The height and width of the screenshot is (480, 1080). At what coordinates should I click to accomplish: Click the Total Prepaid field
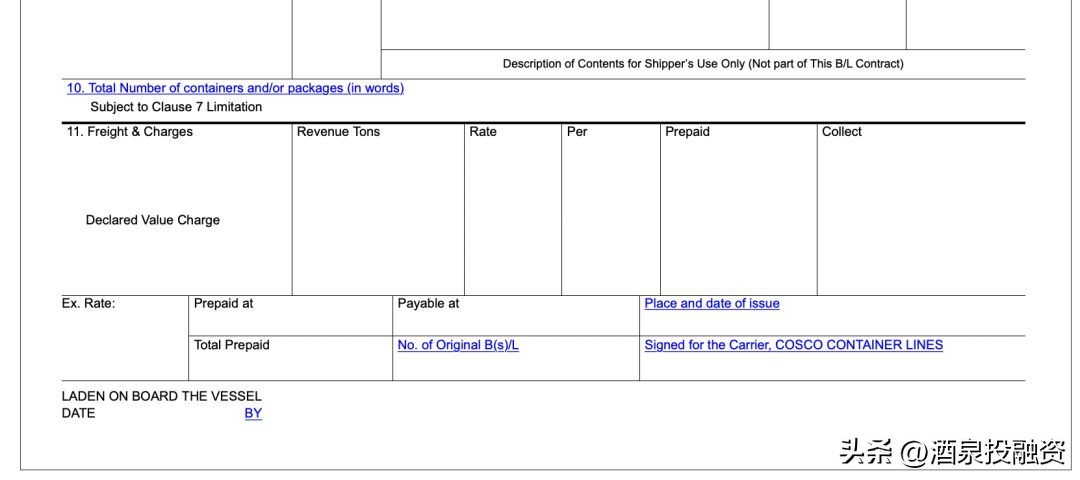tap(231, 345)
